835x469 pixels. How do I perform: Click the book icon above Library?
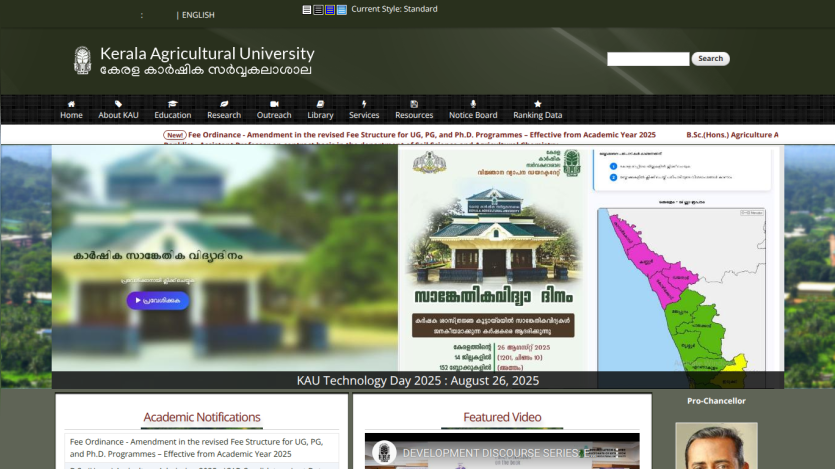click(x=320, y=104)
